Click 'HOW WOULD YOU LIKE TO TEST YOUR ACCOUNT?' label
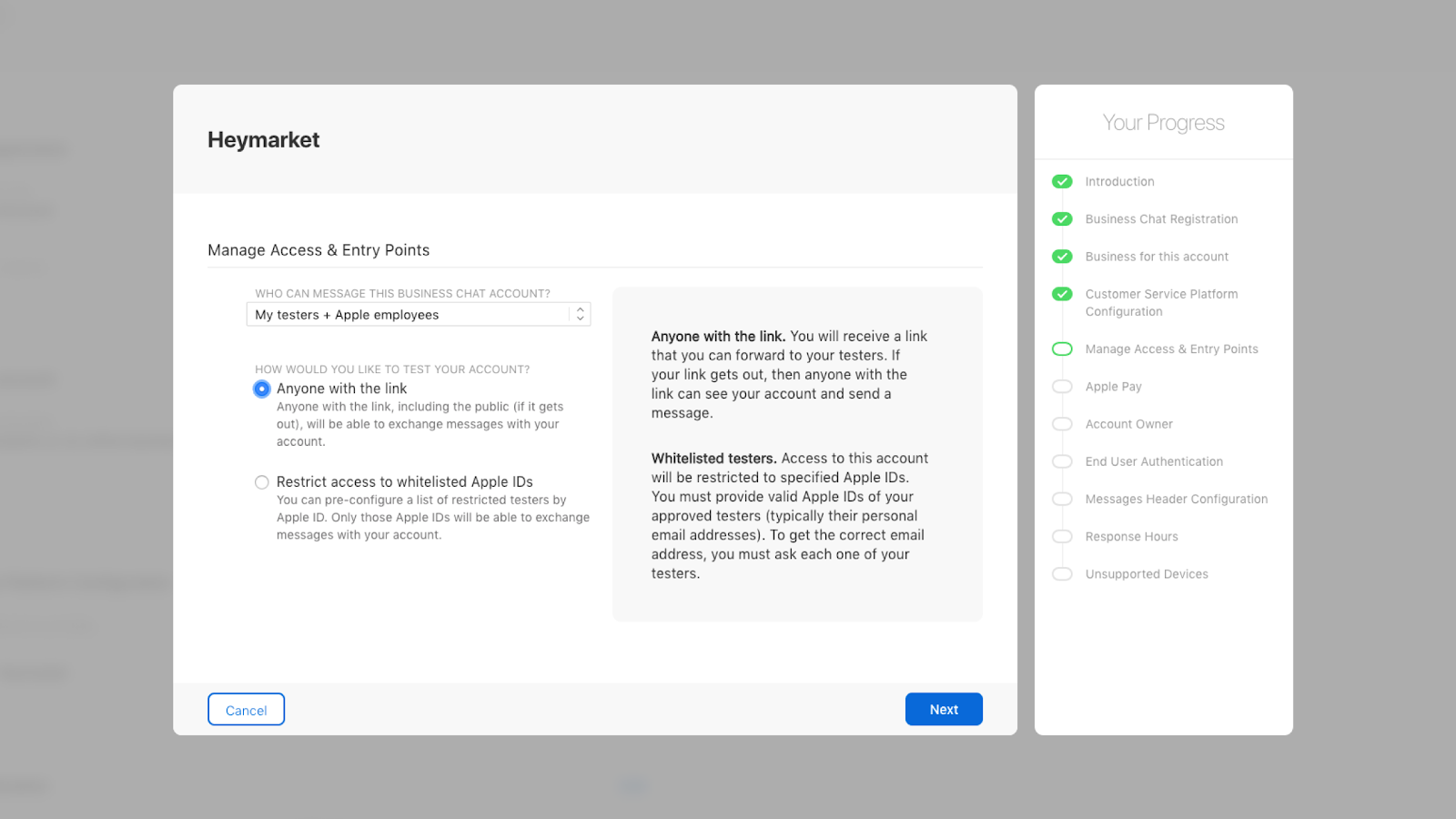This screenshot has height=819, width=1456. click(x=392, y=369)
